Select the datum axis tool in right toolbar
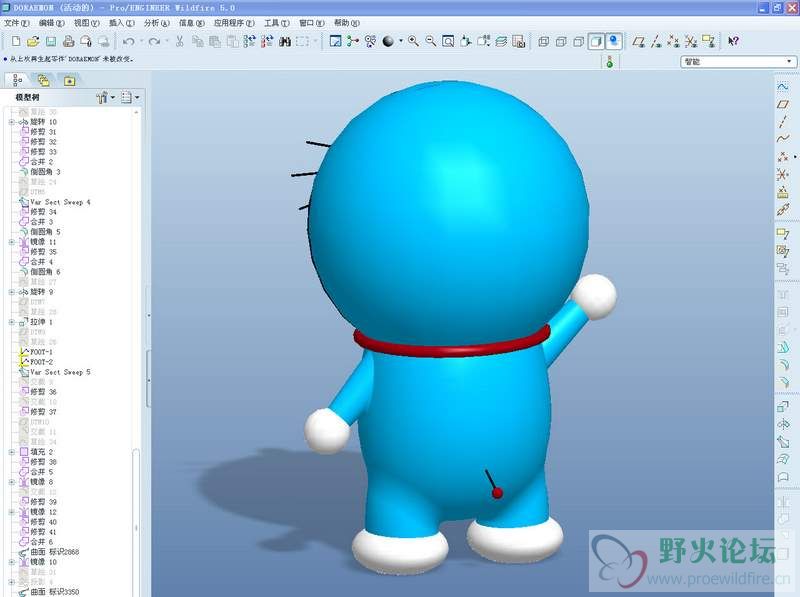 [783, 121]
